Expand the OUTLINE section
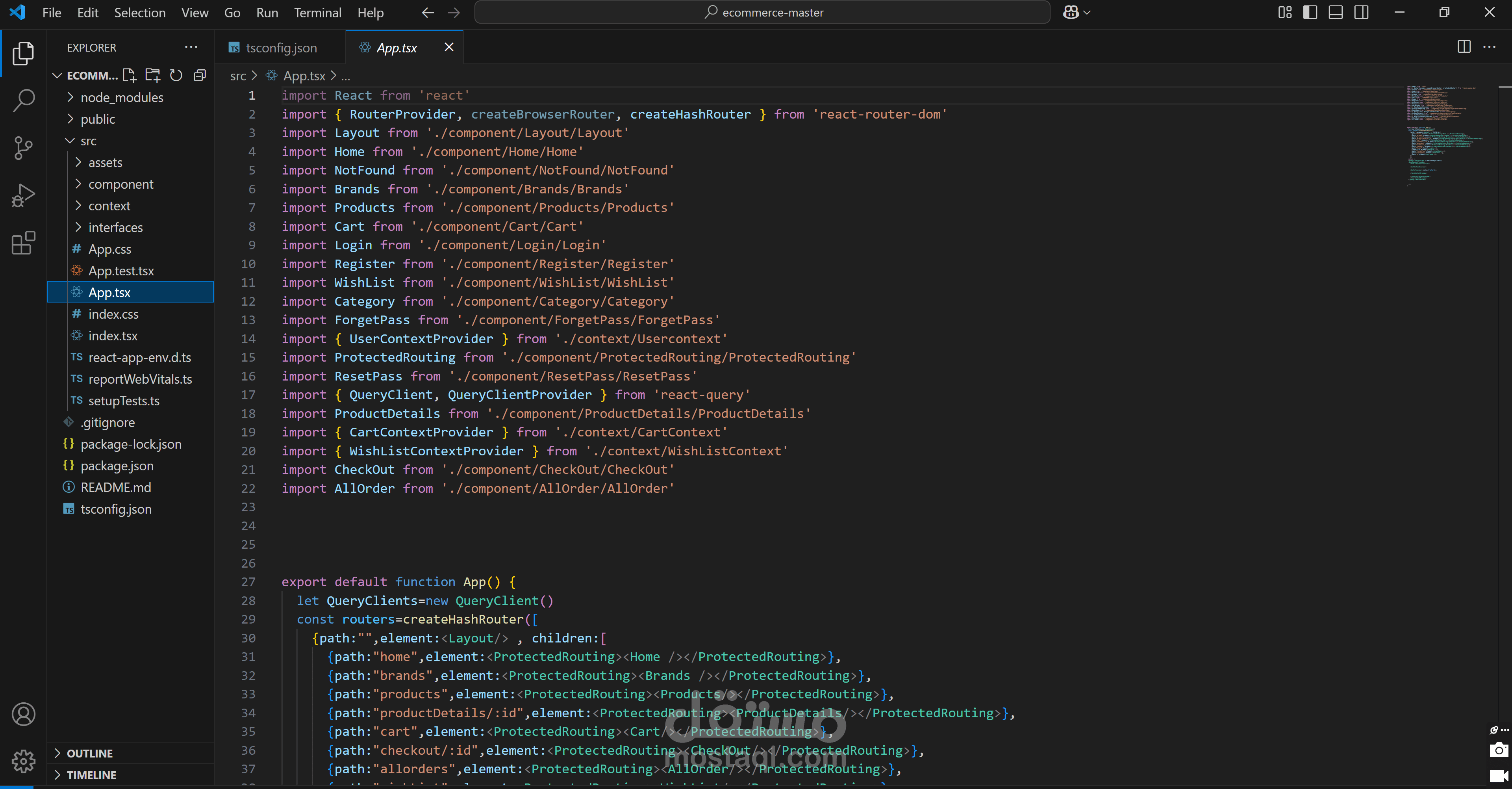The width and height of the screenshot is (1512, 789). tap(89, 753)
